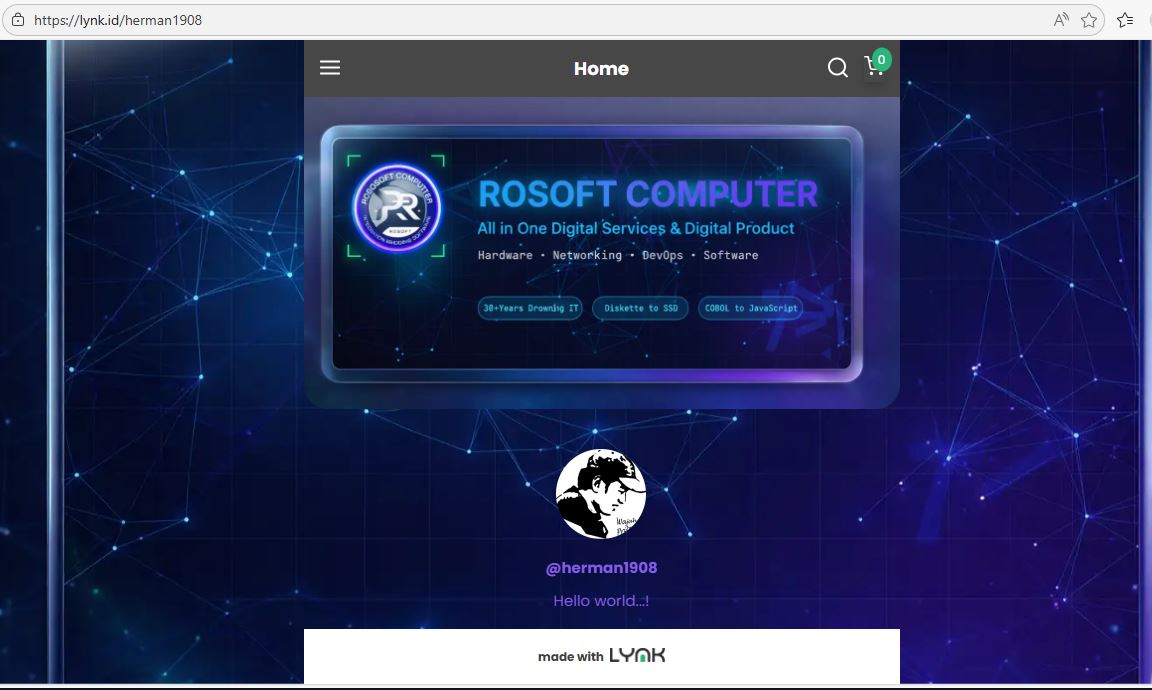1152x690 pixels.
Task: Click the 'Hello world...!' bio text
Action: click(601, 600)
